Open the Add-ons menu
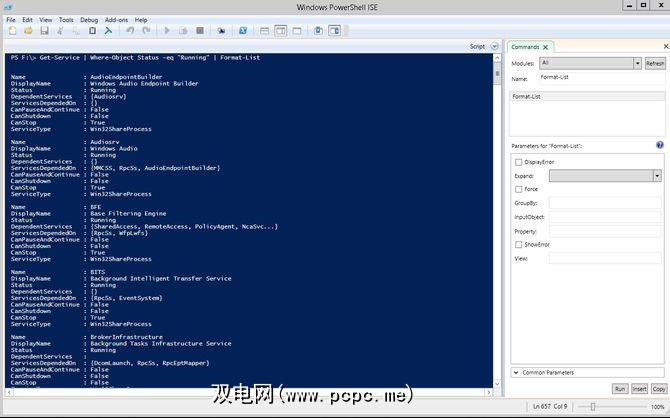This screenshot has height=418, width=670. point(116,20)
